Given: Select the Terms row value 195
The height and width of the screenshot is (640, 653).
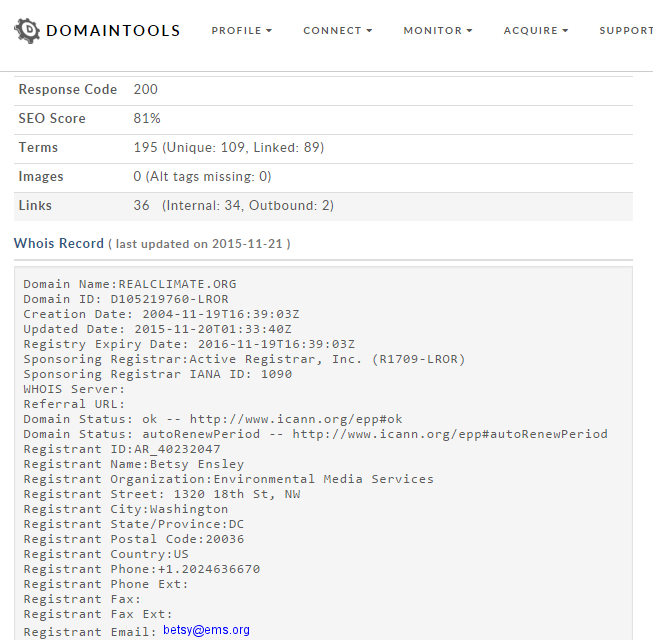Looking at the screenshot, I should [x=229, y=147].
